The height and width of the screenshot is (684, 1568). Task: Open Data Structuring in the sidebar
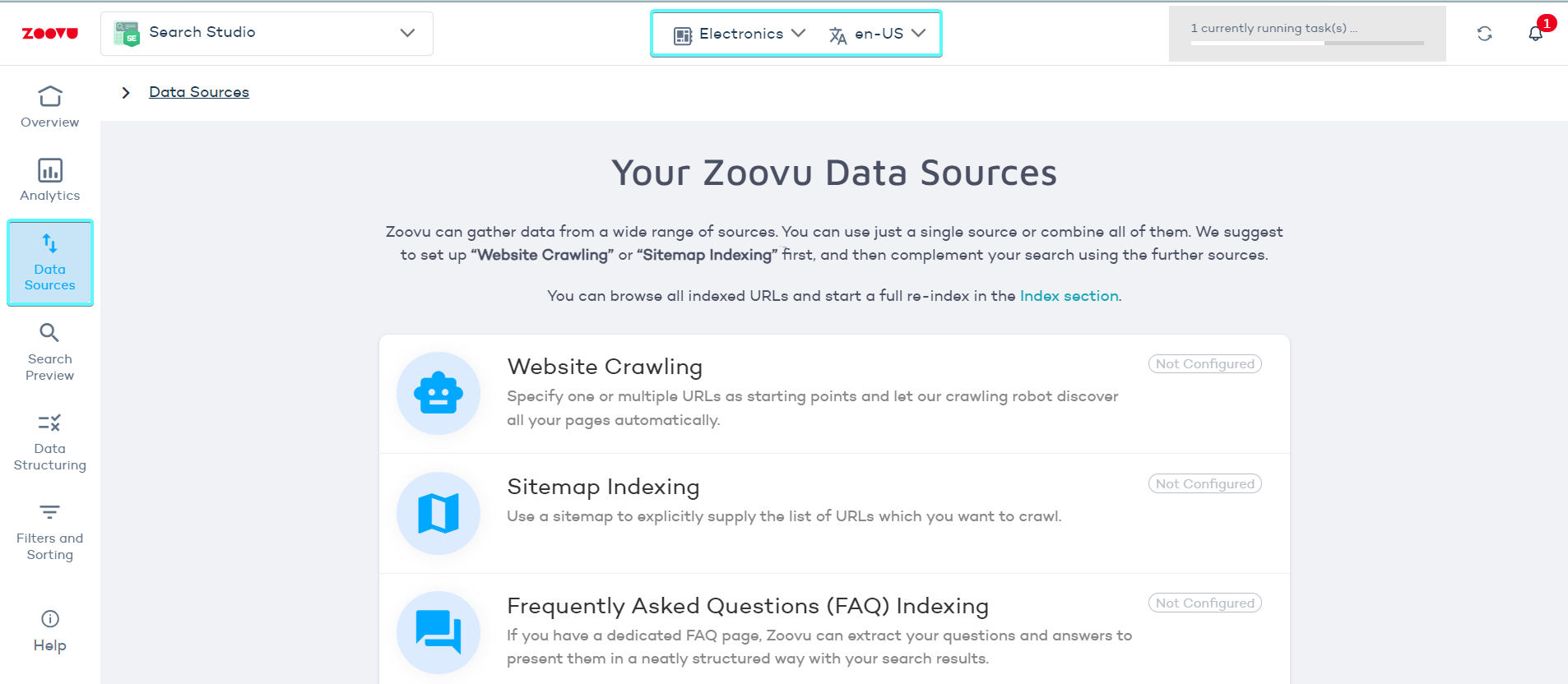pyautogui.click(x=50, y=442)
